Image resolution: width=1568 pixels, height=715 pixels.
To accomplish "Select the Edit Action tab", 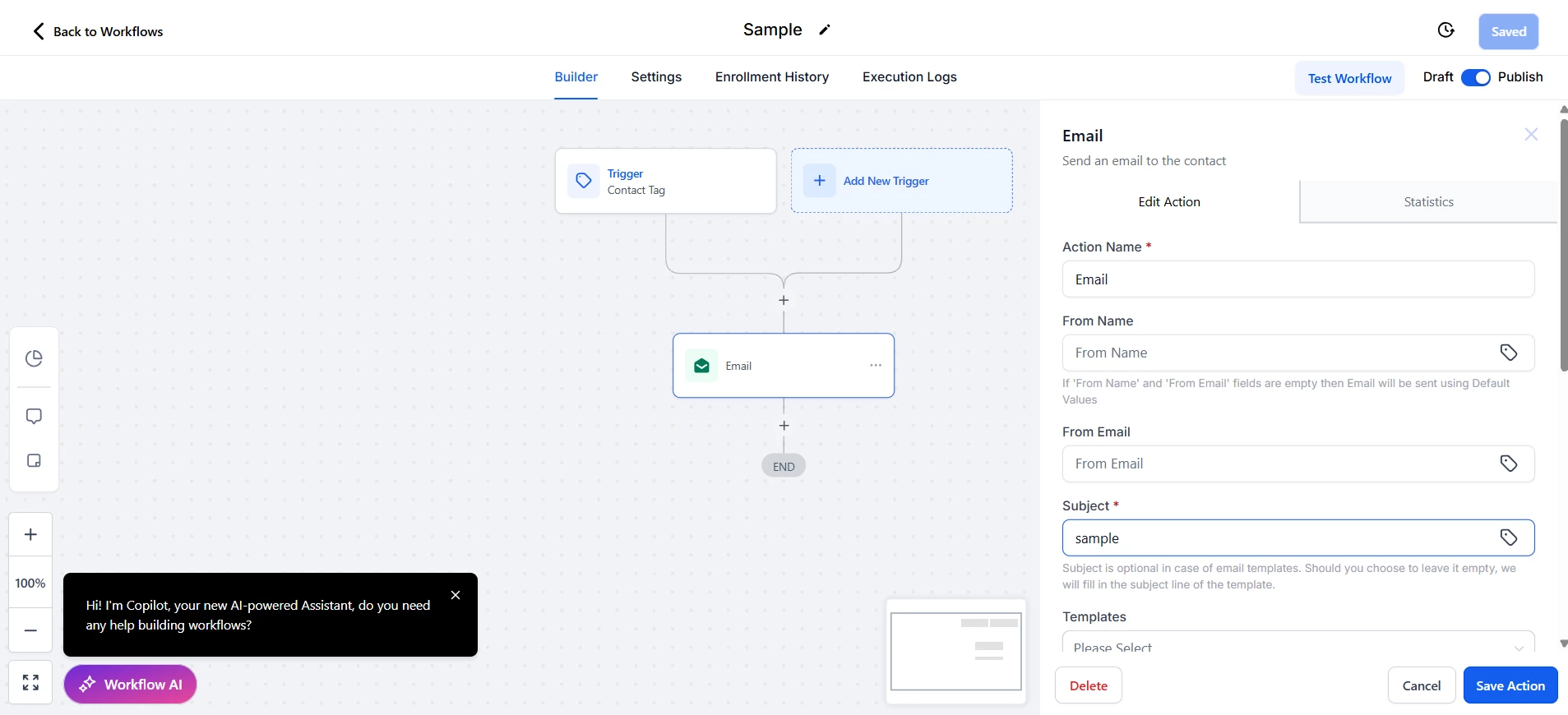I will (1169, 201).
